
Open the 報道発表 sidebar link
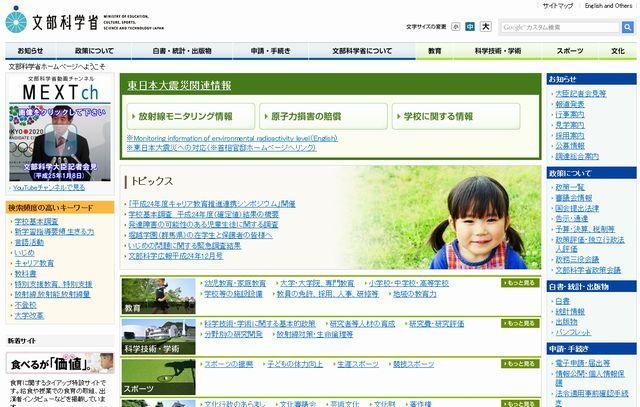pos(570,104)
